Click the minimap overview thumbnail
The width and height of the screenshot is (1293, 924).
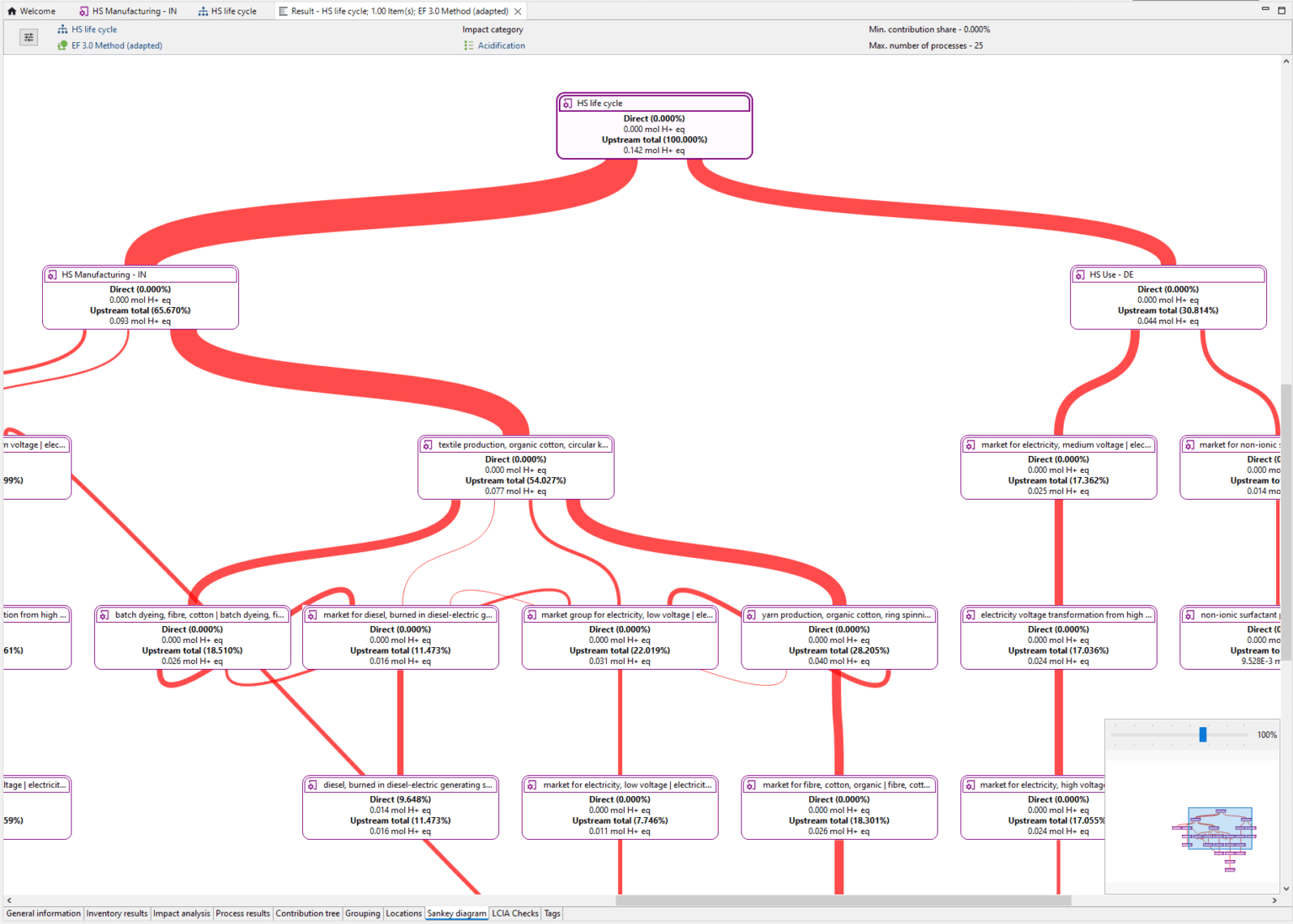pos(1220,829)
